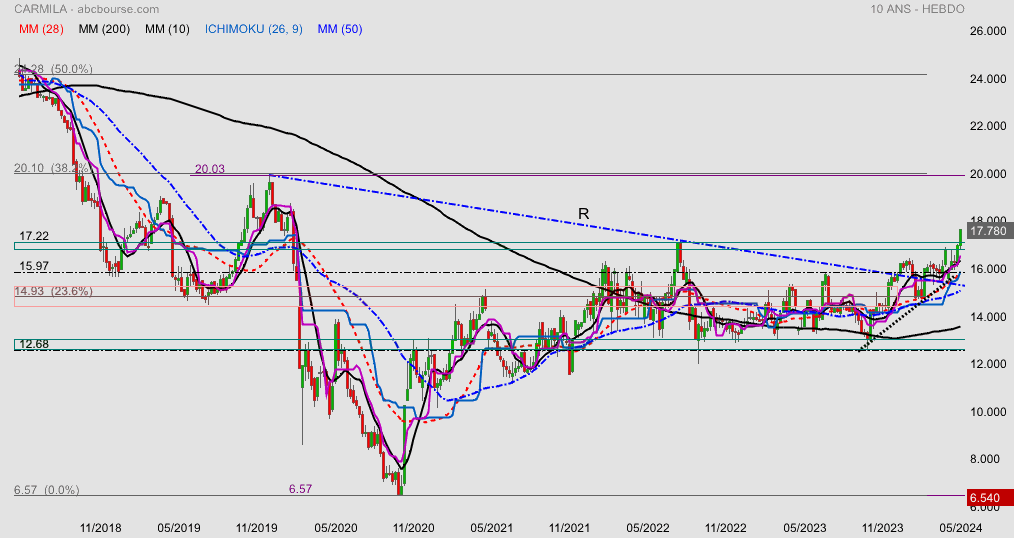
Task: Click the 05/2020 date axis label
Action: [335, 528]
